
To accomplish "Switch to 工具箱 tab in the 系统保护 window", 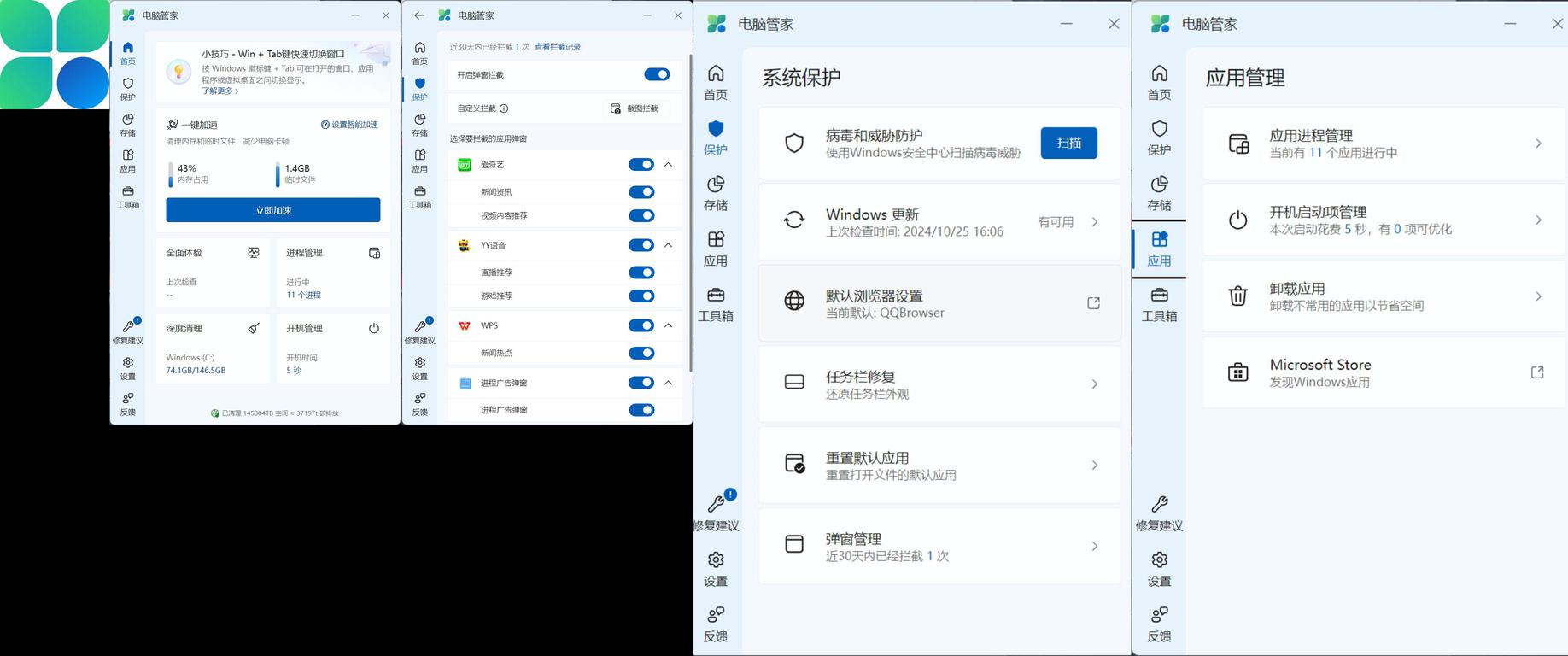I will pyautogui.click(x=716, y=304).
